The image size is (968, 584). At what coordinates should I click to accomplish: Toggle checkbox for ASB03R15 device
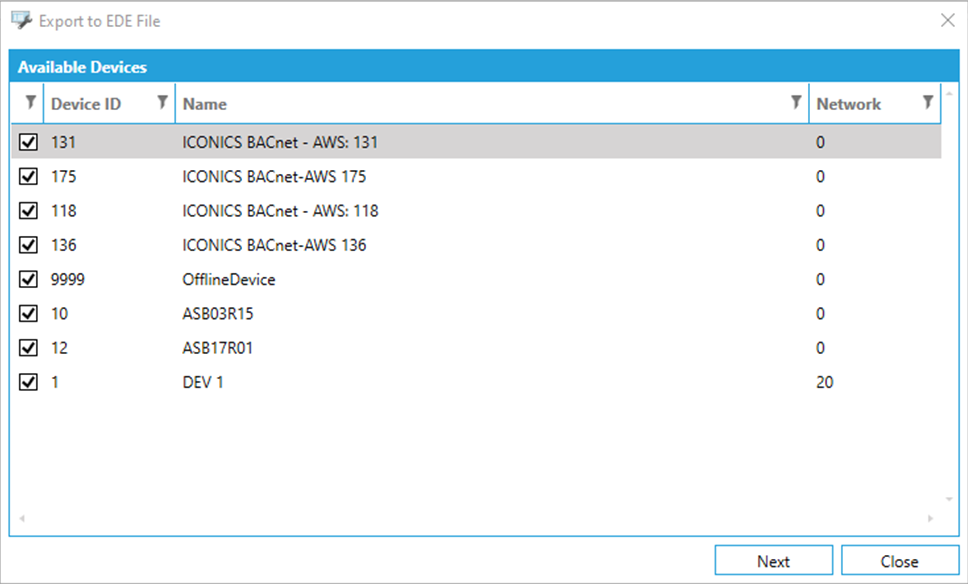point(29,314)
